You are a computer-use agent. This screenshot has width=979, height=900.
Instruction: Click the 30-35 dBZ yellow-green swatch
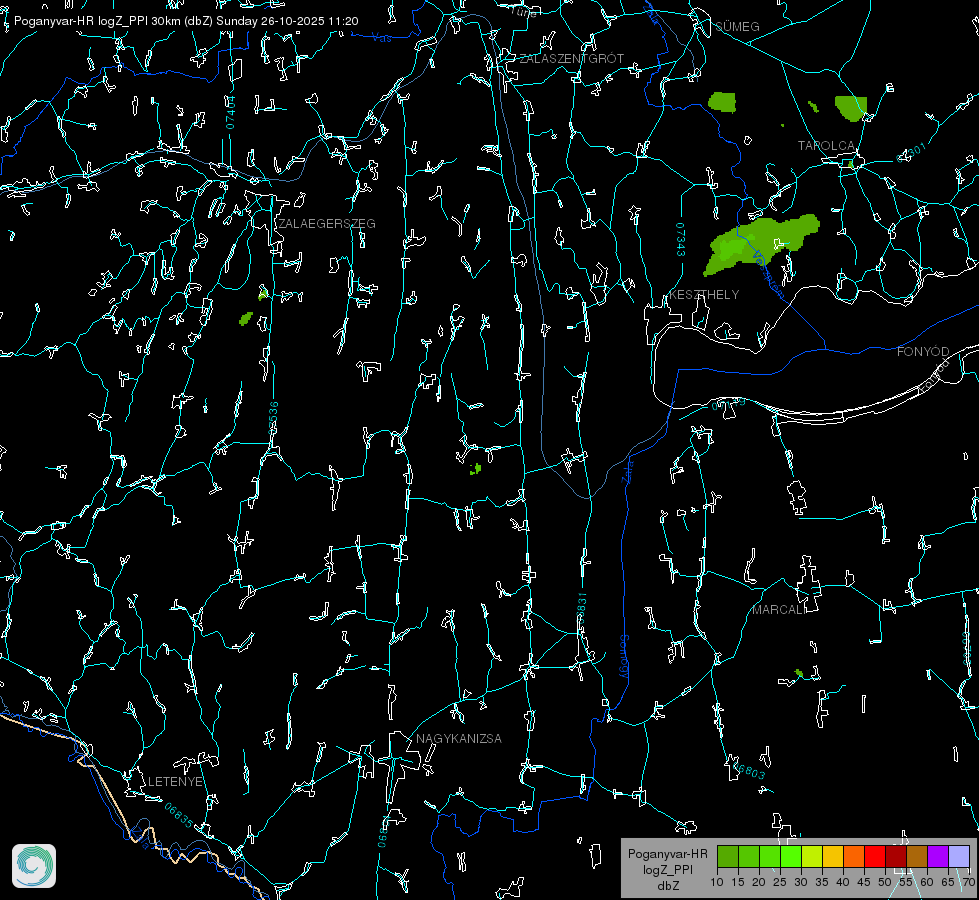pos(812,856)
